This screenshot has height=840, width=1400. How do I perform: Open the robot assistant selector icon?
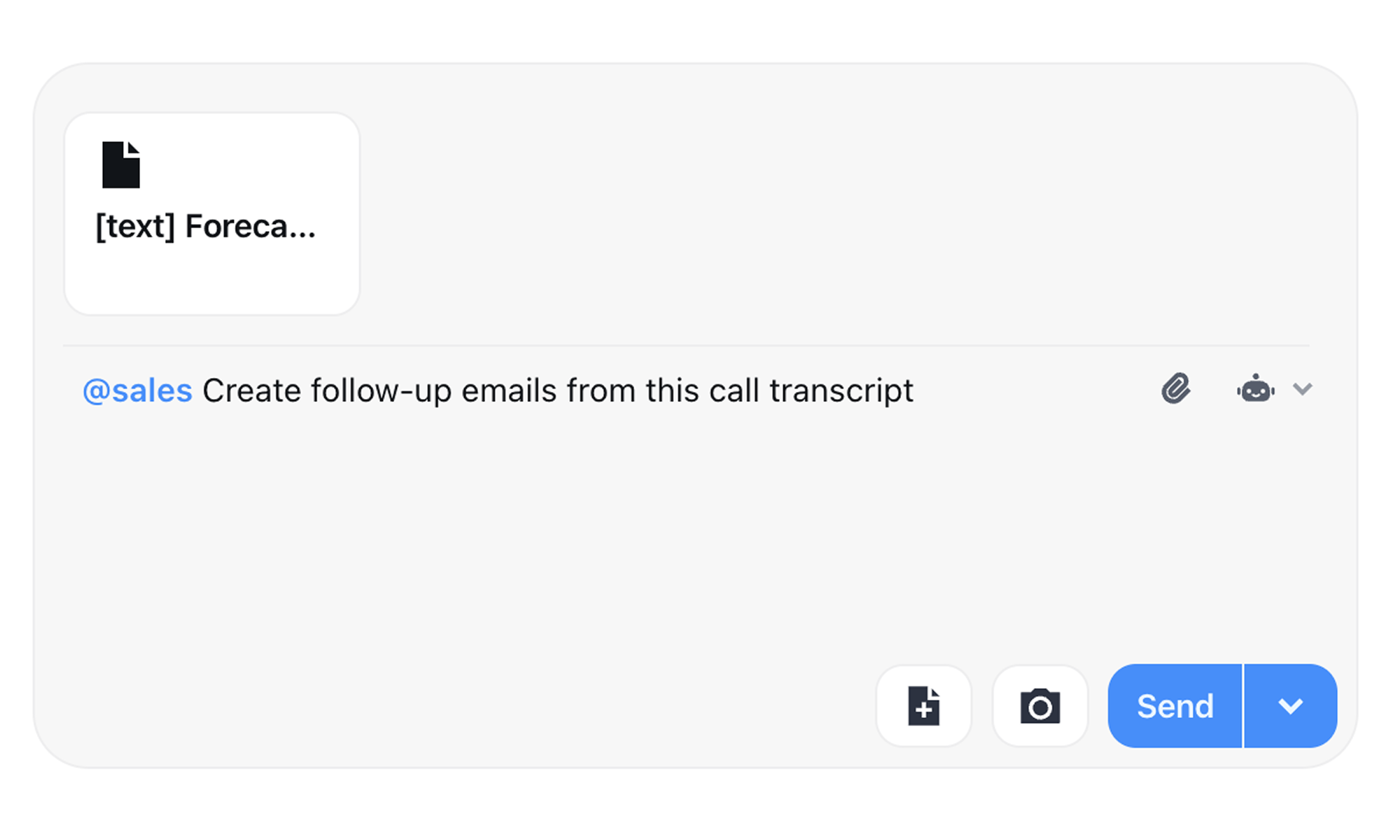1256,388
